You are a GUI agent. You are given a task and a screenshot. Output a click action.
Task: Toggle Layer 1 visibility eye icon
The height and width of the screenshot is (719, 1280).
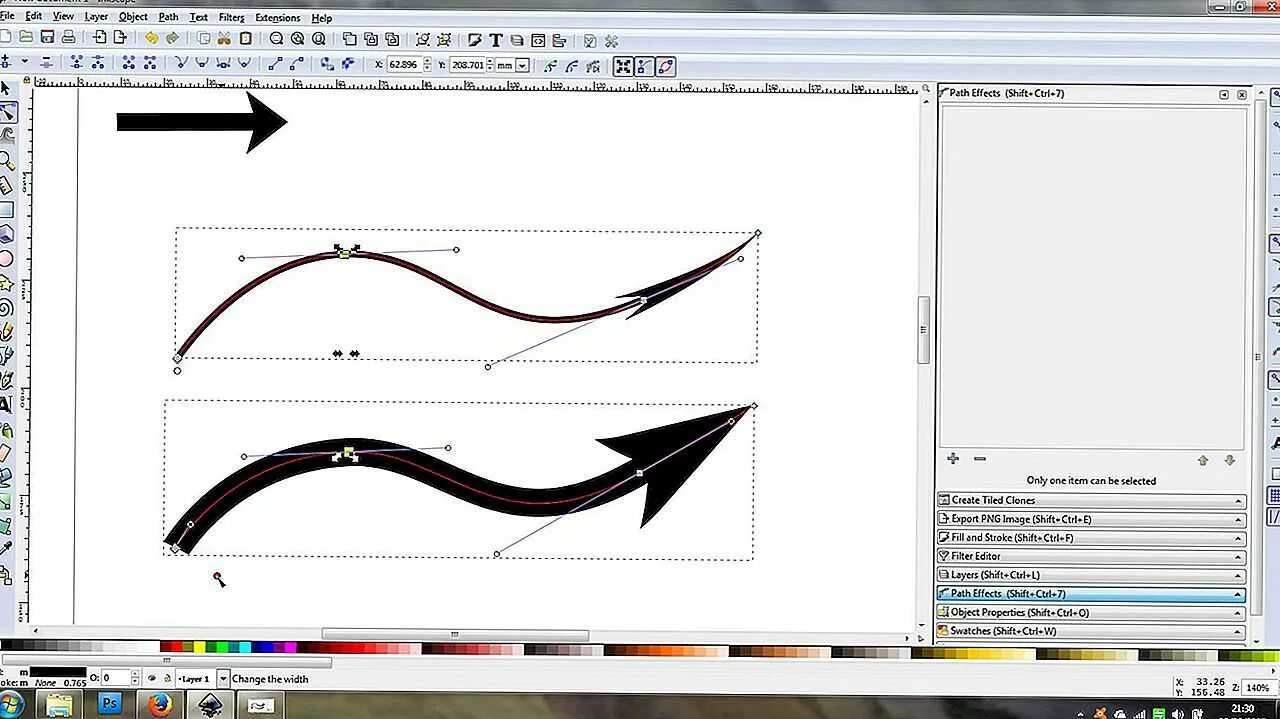(x=152, y=678)
